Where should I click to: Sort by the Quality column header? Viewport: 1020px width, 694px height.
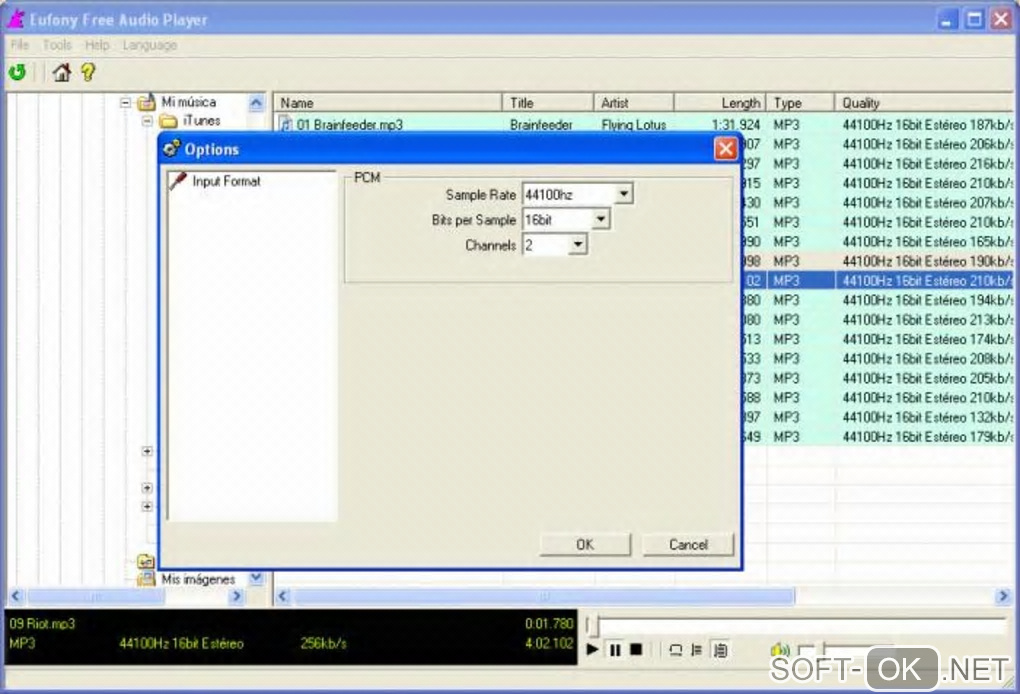click(x=924, y=103)
